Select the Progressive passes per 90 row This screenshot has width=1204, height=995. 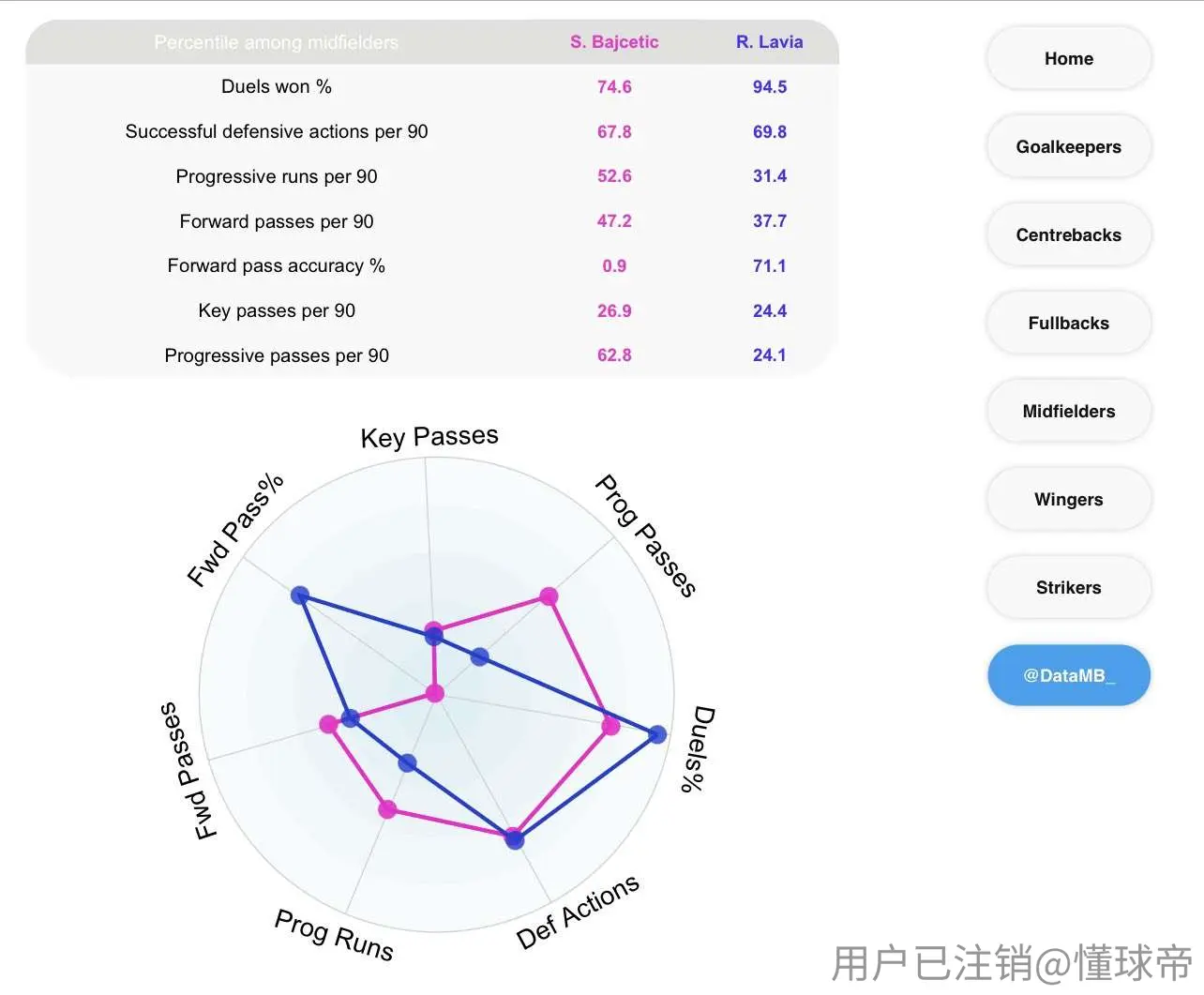click(432, 355)
